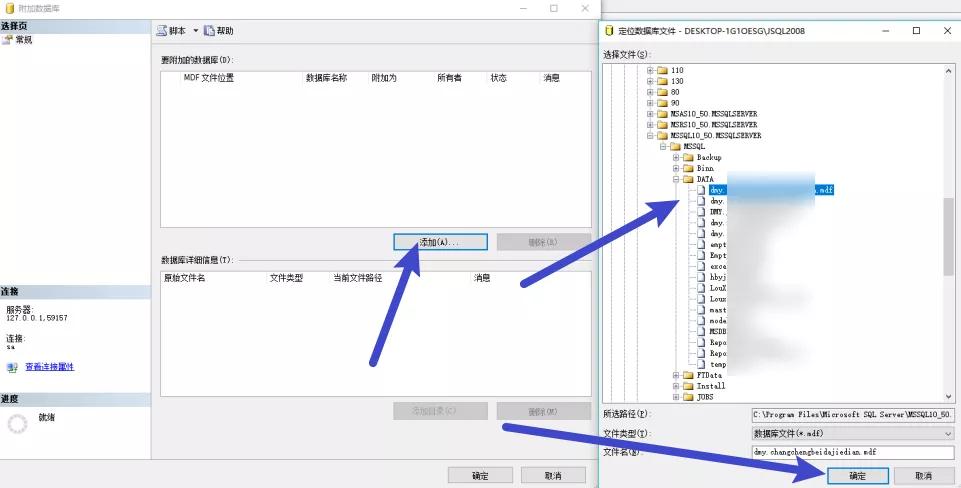961x488 pixels.
Task: Select the file icon of exce file
Action: point(701,267)
